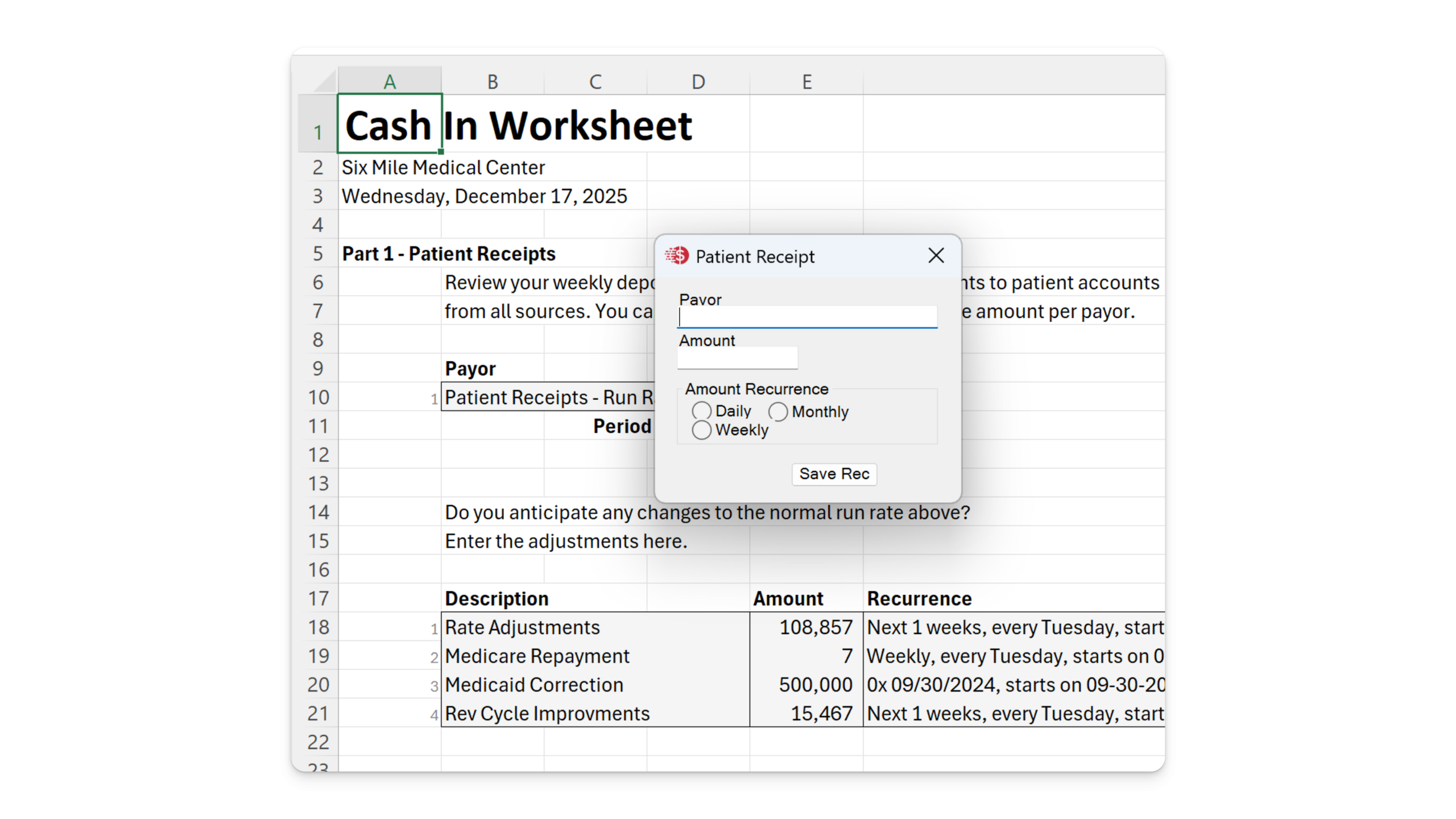1456x819 pixels.
Task: Select column E header
Action: [806, 82]
